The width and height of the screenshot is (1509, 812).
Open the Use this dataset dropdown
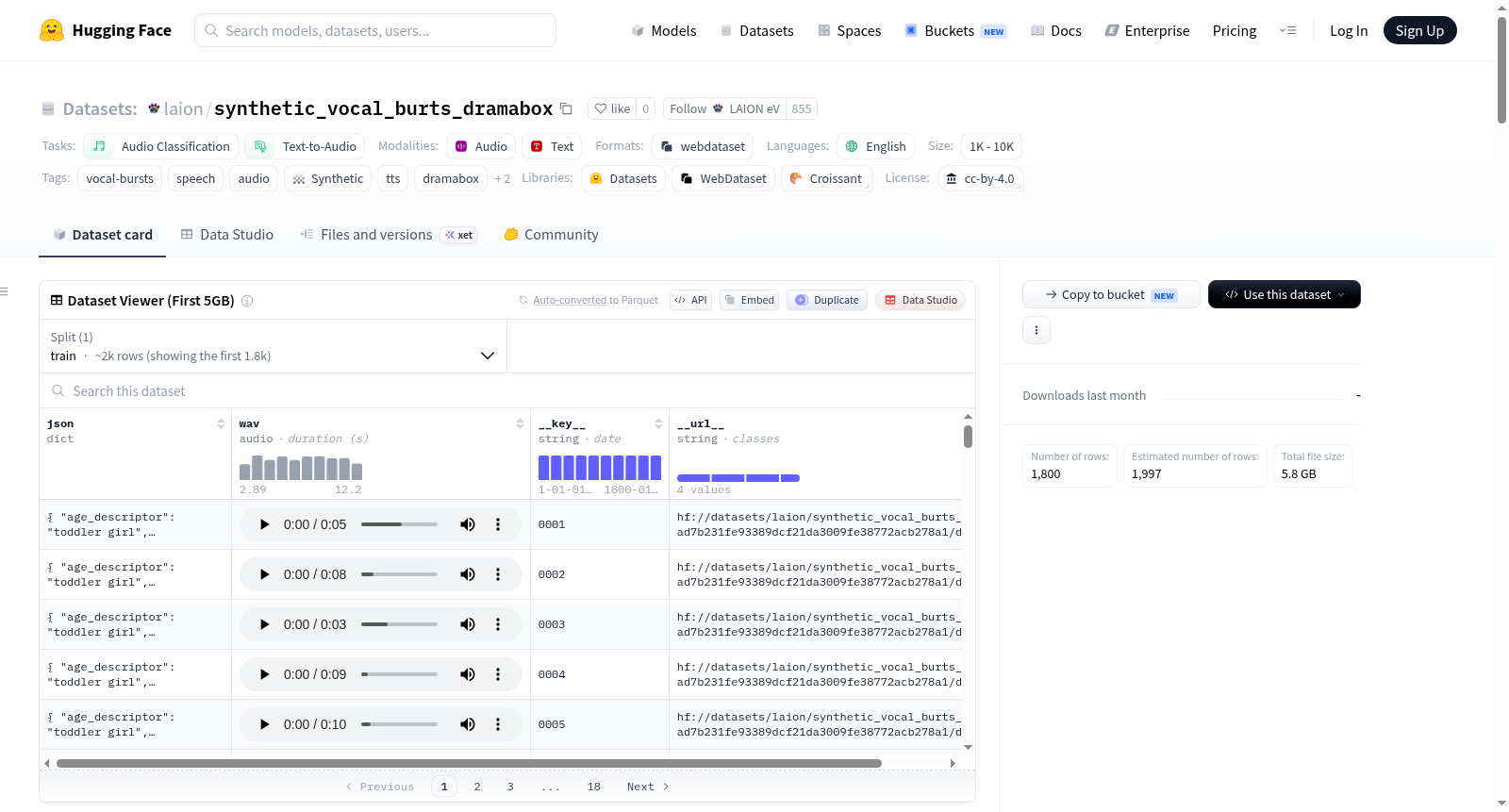(x=1285, y=294)
